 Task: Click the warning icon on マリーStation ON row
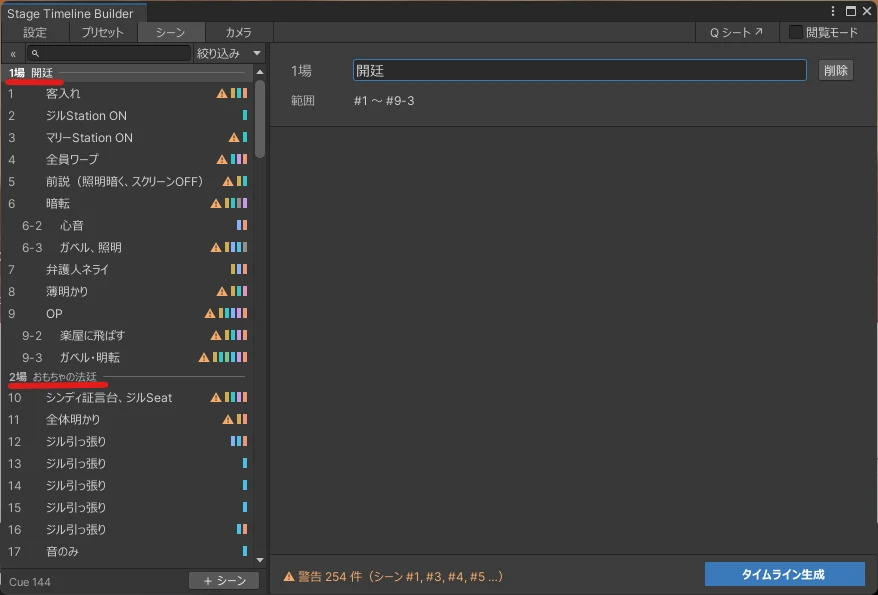coord(234,138)
